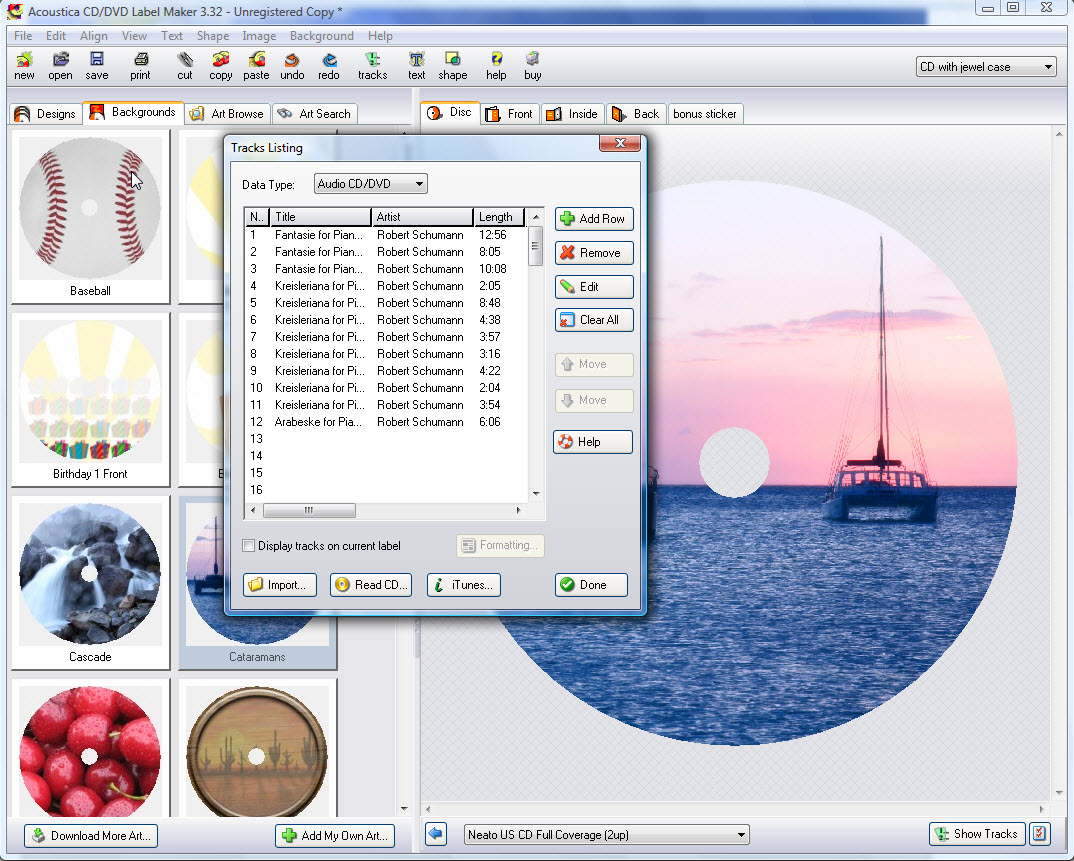The image size is (1074, 861).
Task: Click the checklist icon beside Show Tracks
Action: [x=1039, y=834]
